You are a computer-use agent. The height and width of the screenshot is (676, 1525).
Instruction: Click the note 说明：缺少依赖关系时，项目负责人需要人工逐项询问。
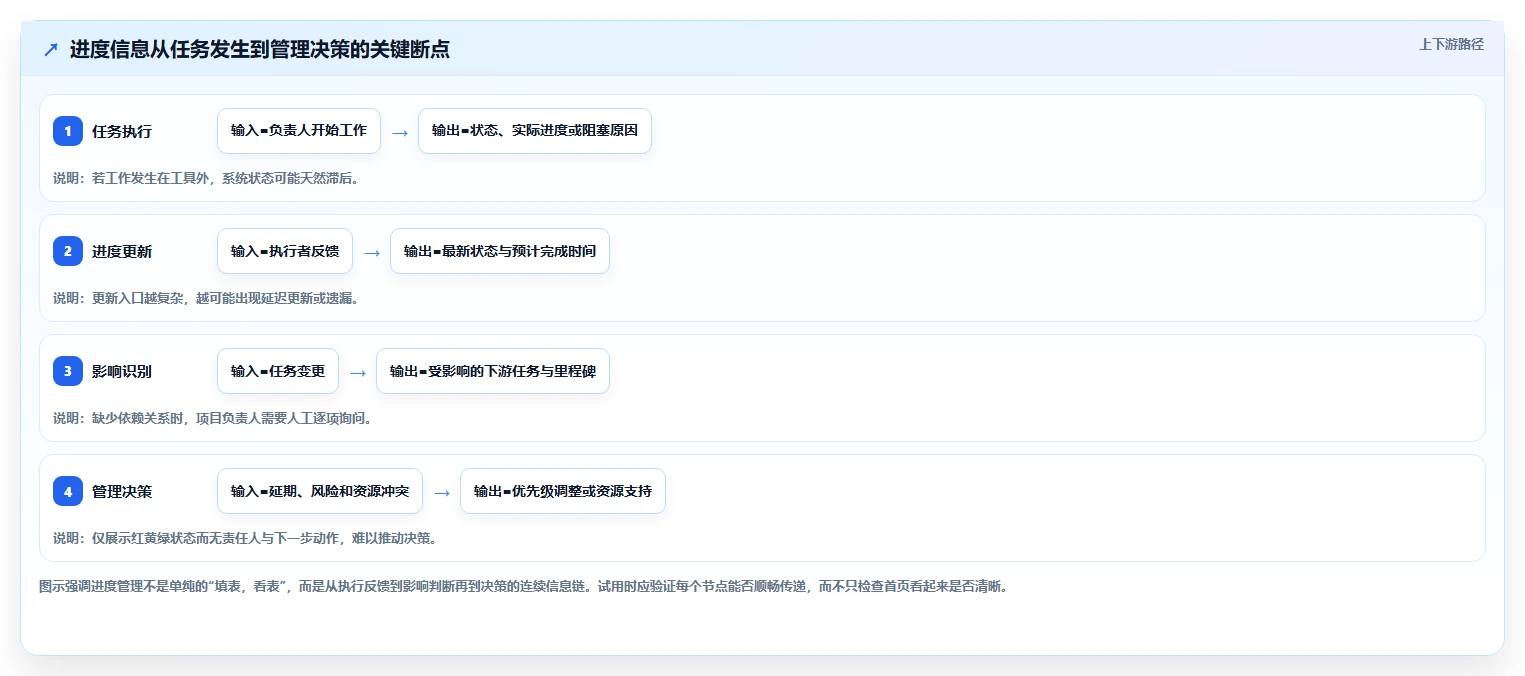(x=213, y=418)
